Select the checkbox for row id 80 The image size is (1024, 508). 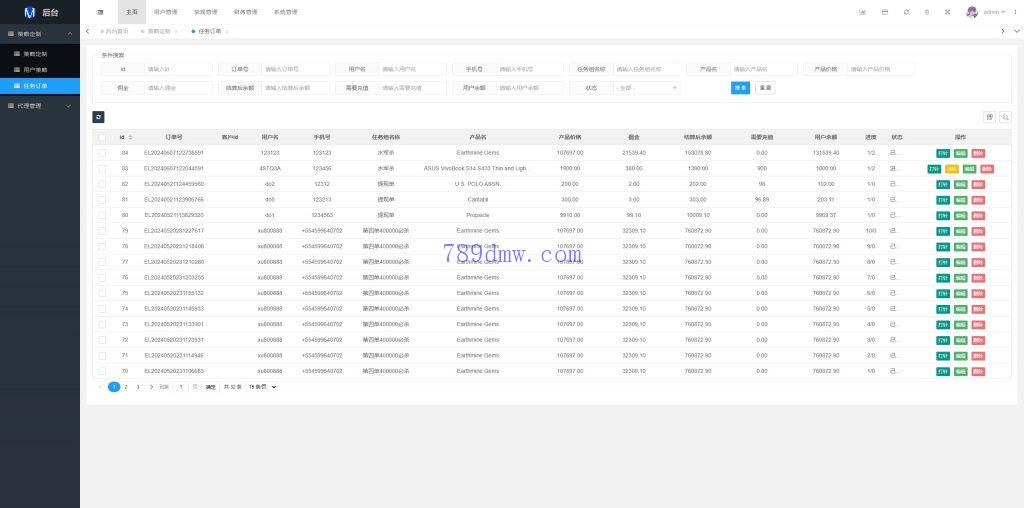coord(102,215)
